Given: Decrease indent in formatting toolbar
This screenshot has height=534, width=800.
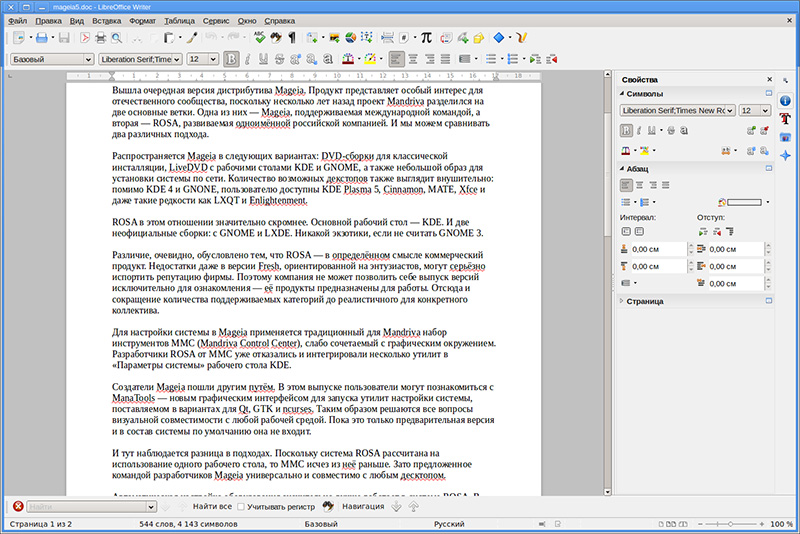Looking at the screenshot, I should point(552,59).
